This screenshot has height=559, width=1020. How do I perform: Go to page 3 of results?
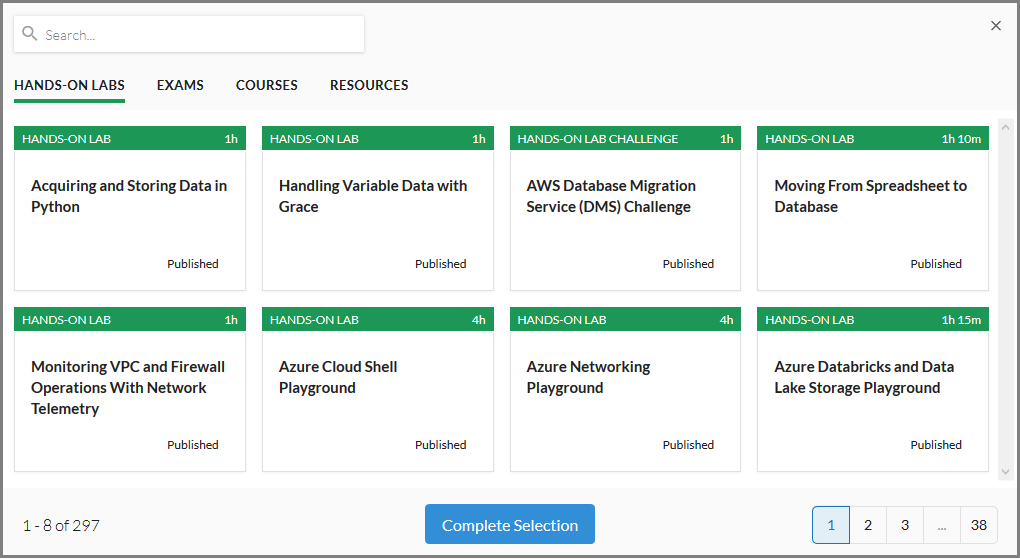click(x=905, y=525)
